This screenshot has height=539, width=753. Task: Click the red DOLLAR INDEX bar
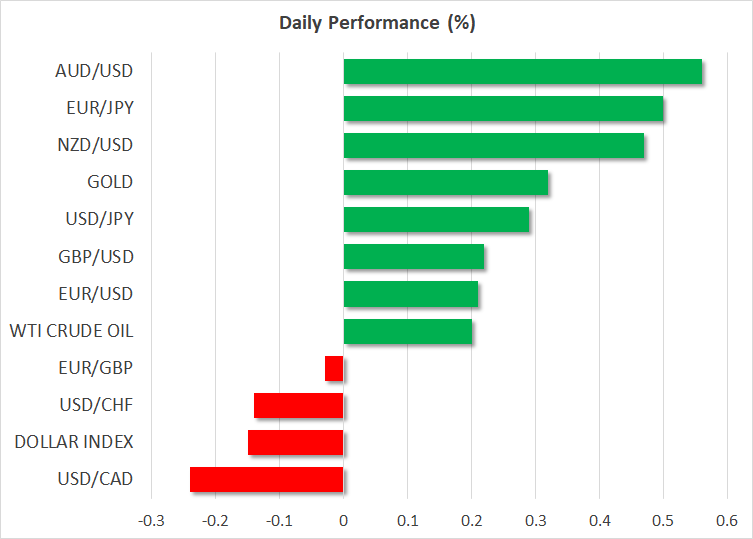click(x=295, y=442)
